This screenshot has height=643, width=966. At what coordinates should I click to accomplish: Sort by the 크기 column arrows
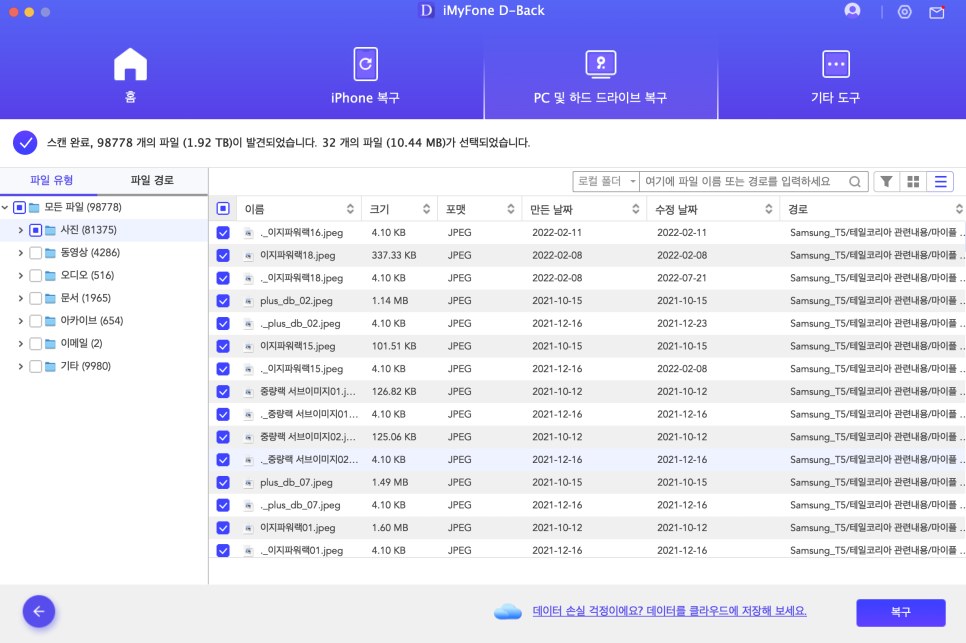[x=426, y=209]
